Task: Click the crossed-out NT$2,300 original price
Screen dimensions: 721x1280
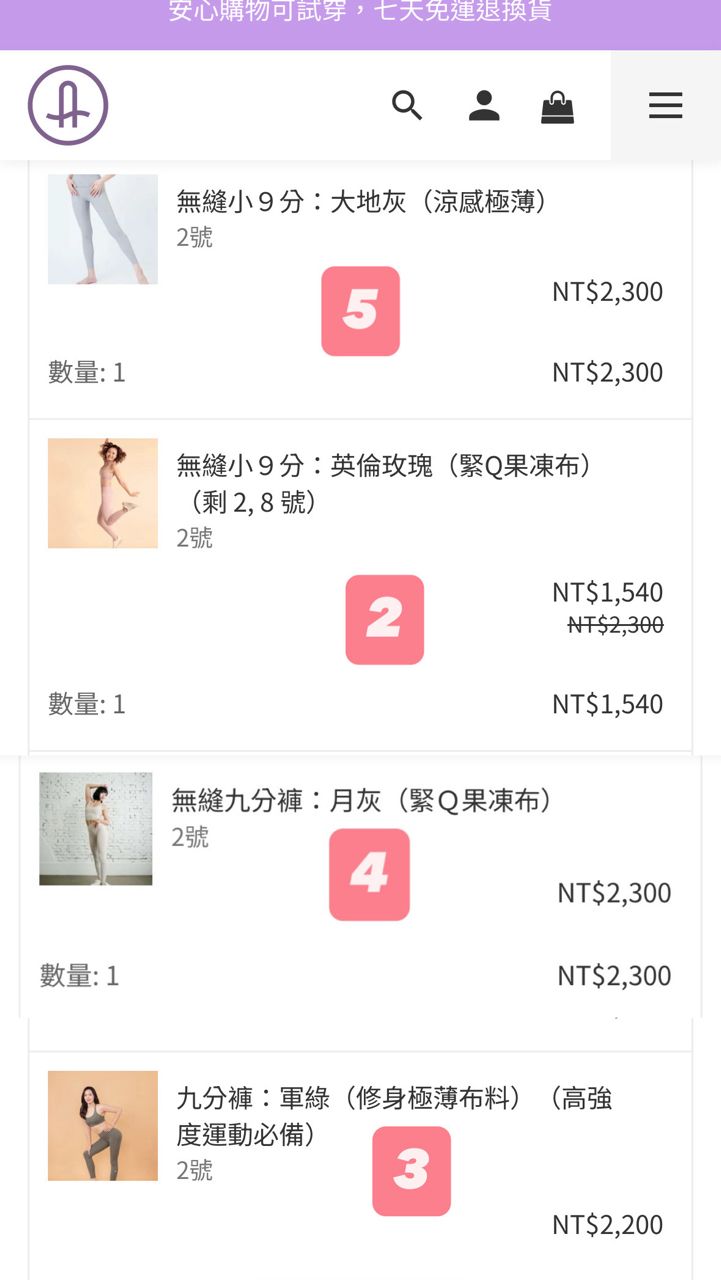Action: tap(615, 625)
